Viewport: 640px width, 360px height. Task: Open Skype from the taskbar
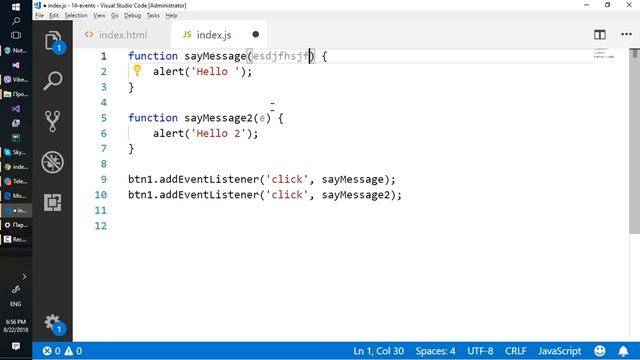pos(16,152)
